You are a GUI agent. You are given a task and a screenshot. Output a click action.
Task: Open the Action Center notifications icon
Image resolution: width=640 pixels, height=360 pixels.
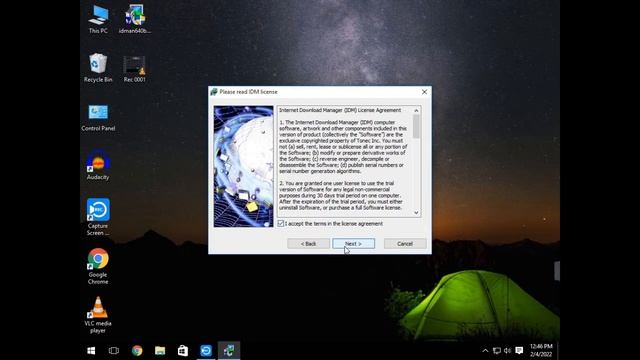click(x=519, y=351)
